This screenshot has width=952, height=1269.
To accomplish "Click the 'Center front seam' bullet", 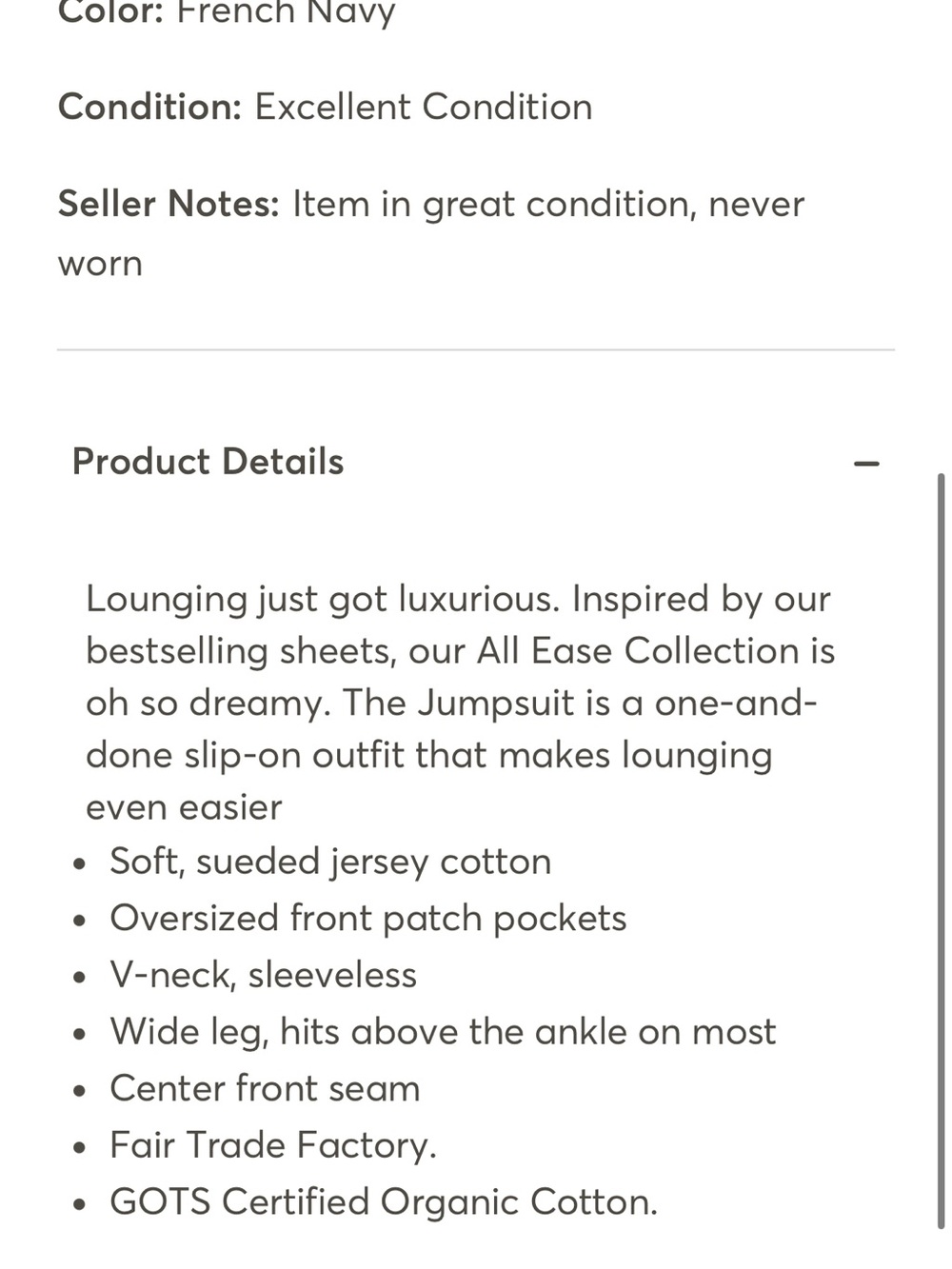I will [265, 1088].
